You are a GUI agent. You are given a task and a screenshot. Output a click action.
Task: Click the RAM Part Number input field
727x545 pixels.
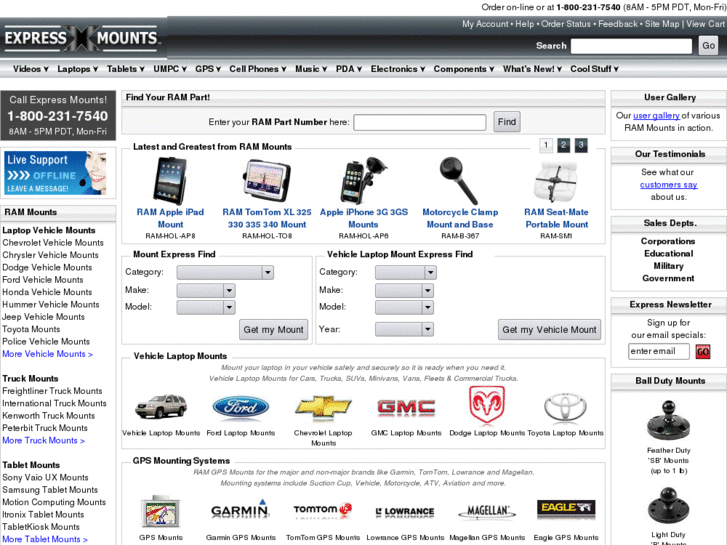pos(419,122)
